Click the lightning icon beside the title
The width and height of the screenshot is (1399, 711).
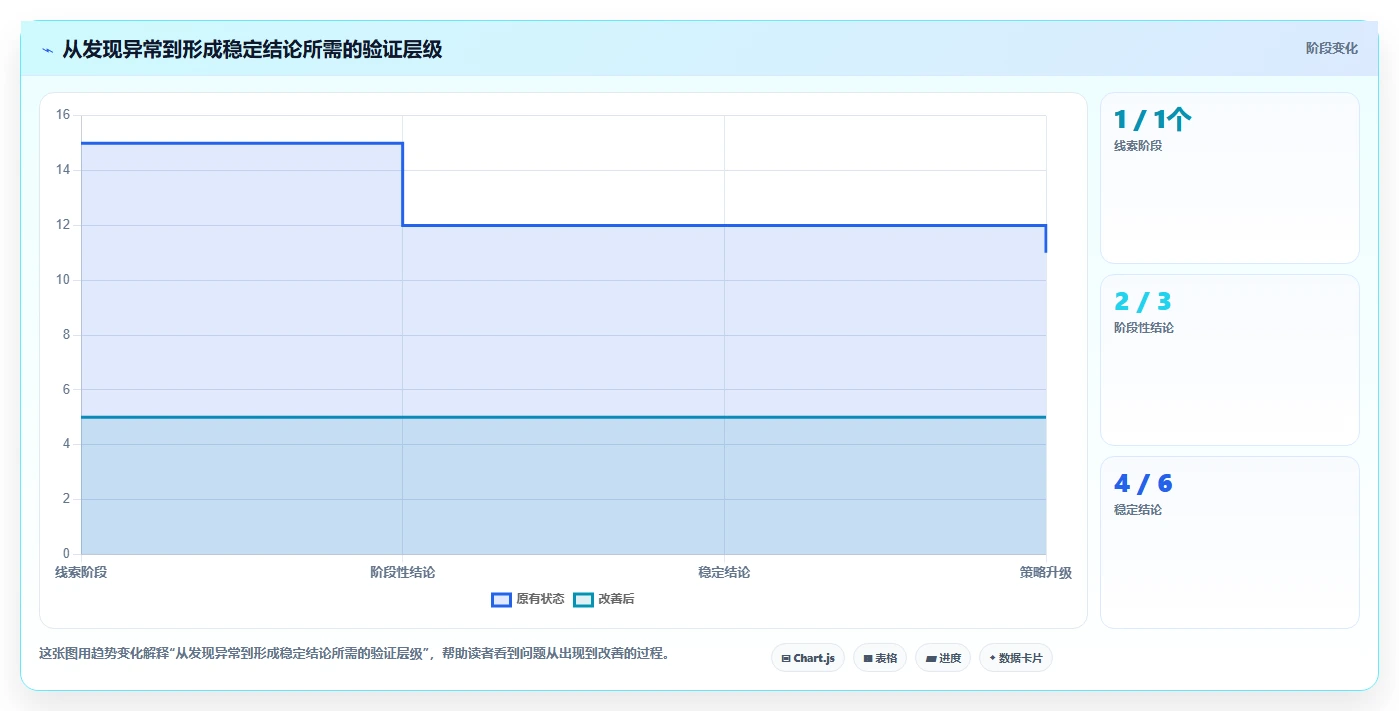47,50
